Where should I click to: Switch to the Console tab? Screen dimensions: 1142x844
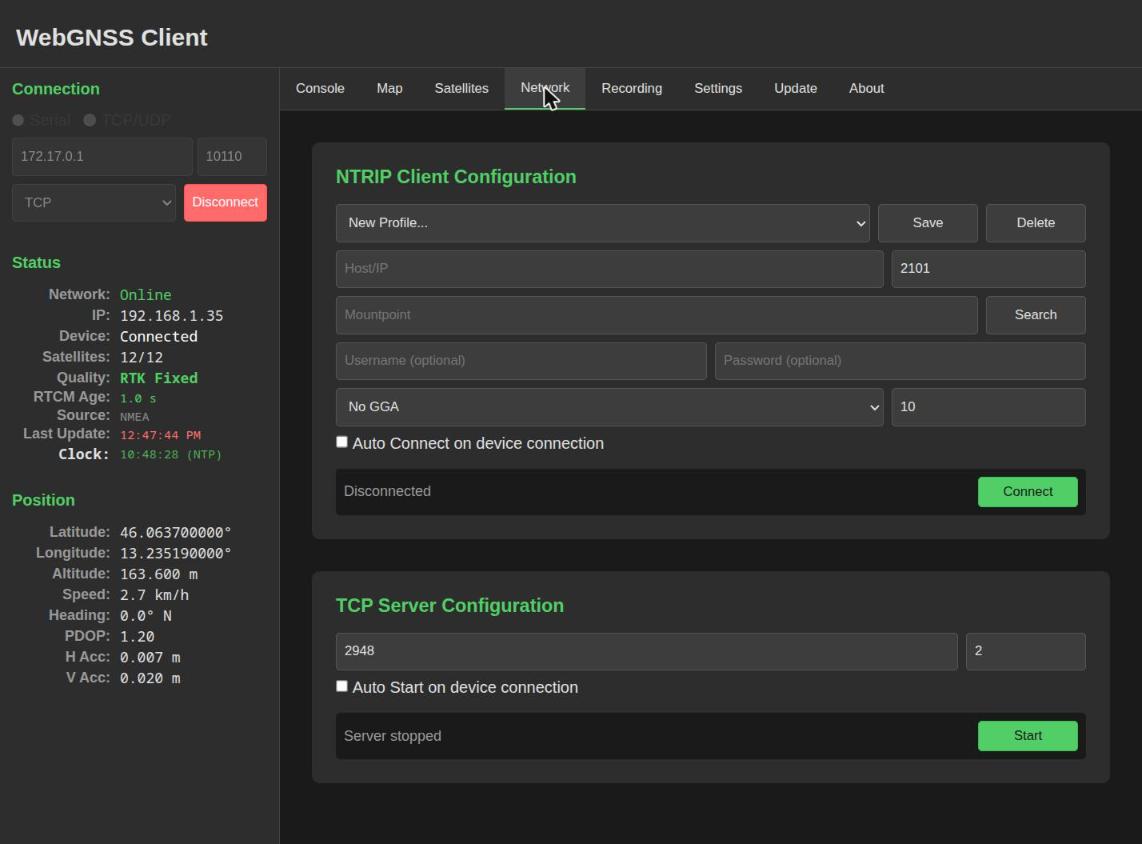[320, 88]
